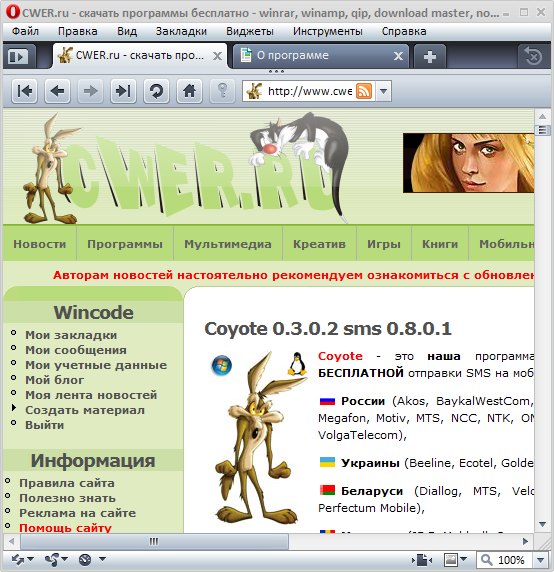Open the Книги site section
Viewport: 554px width, 572px height.
click(440, 244)
